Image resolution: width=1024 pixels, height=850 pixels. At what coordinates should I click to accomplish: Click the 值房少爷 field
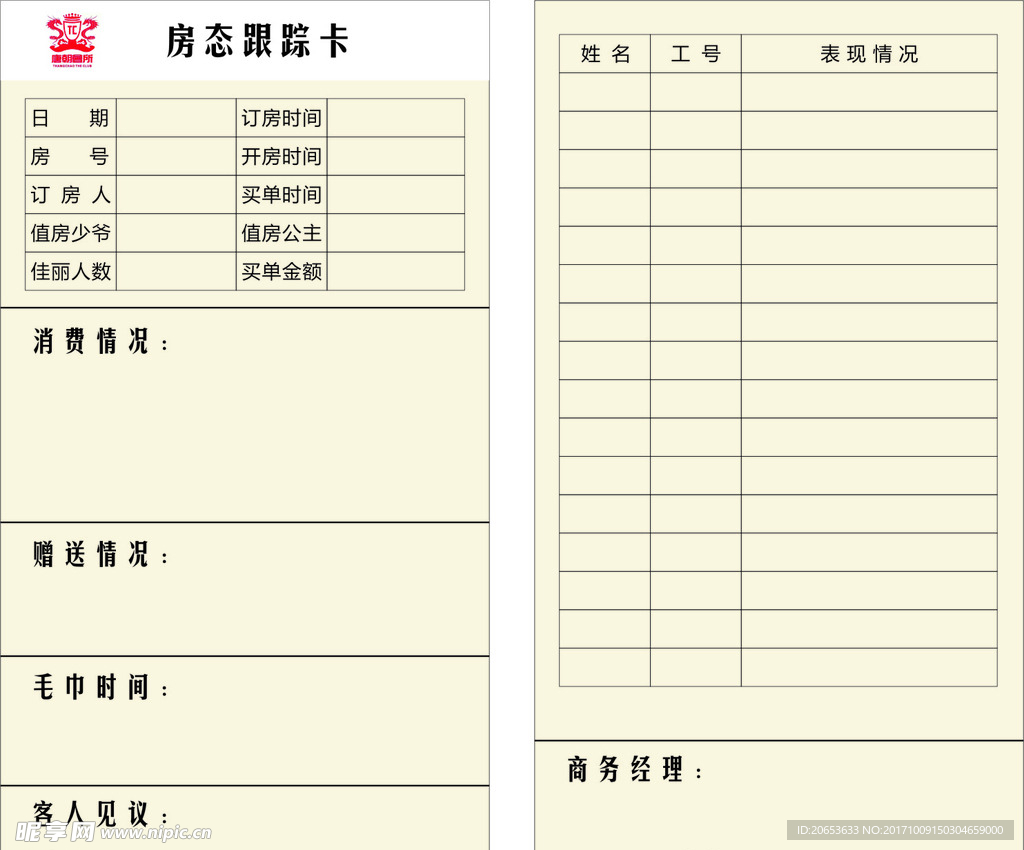click(70, 233)
